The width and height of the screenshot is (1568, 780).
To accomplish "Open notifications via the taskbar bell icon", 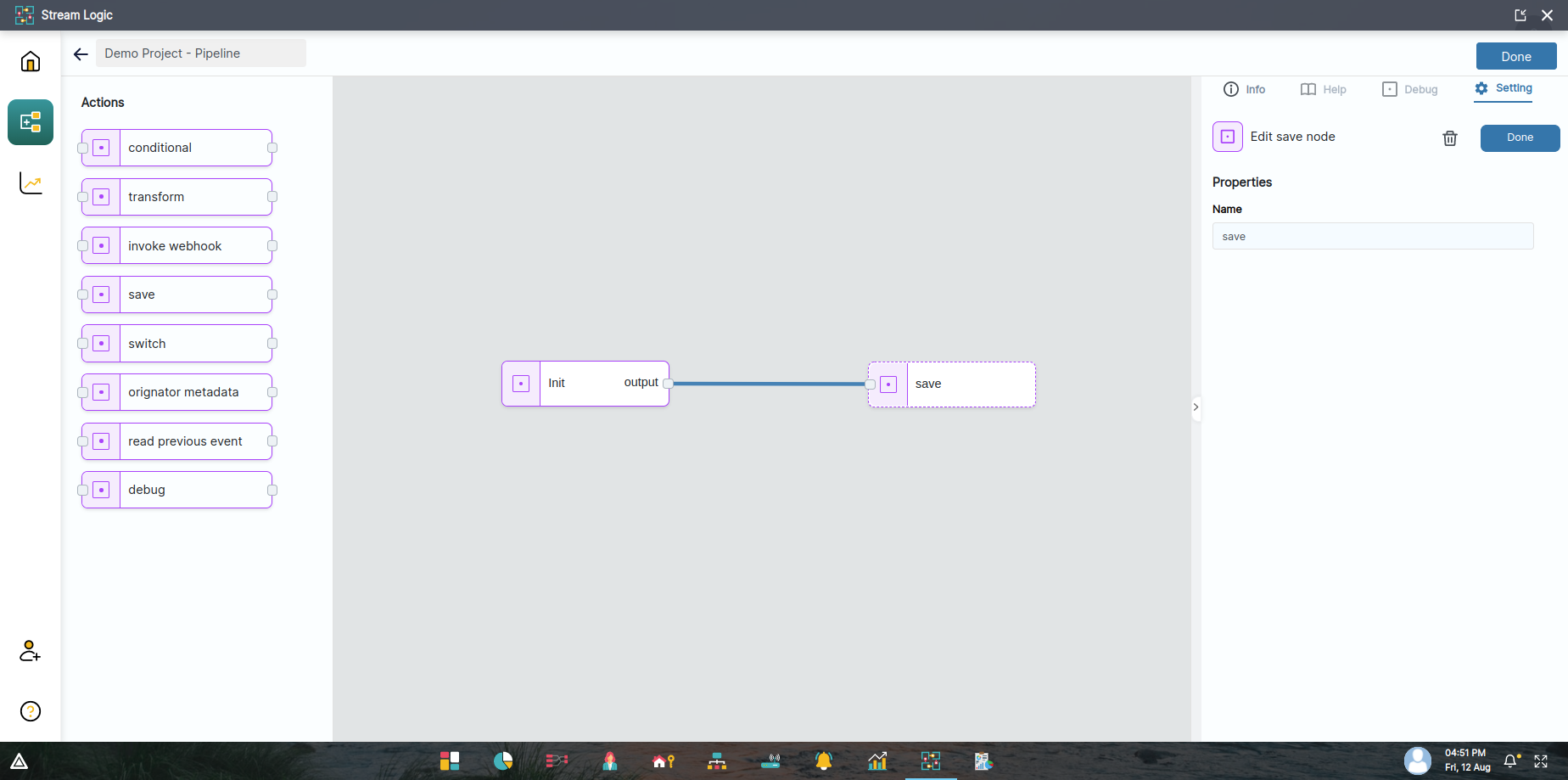I will [824, 761].
